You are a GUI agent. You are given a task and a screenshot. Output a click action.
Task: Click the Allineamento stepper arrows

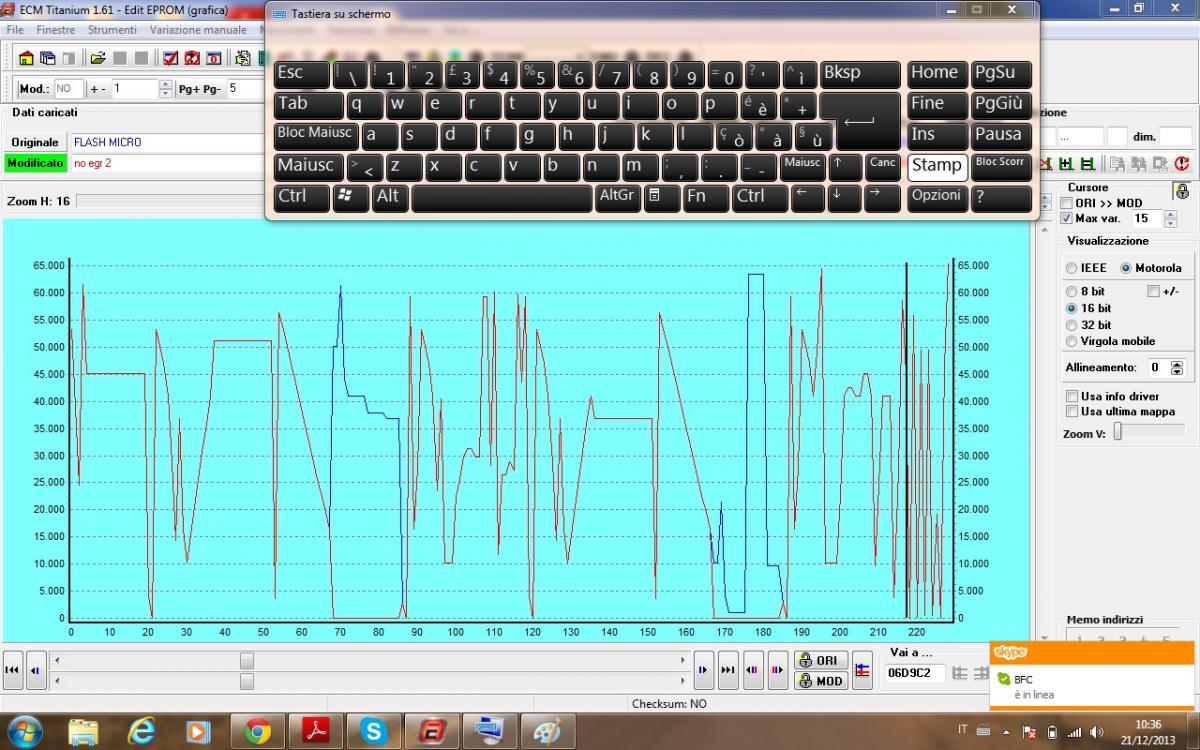1176,368
